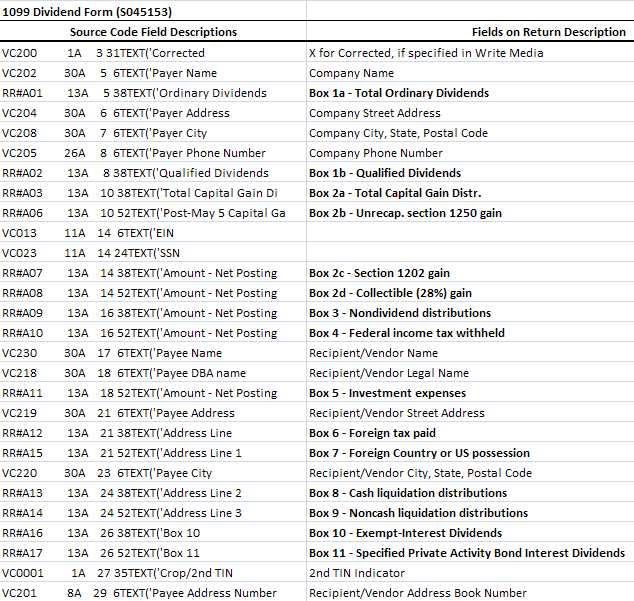Select 'X for Corrected, if specified in Write Media' cell

470,53
